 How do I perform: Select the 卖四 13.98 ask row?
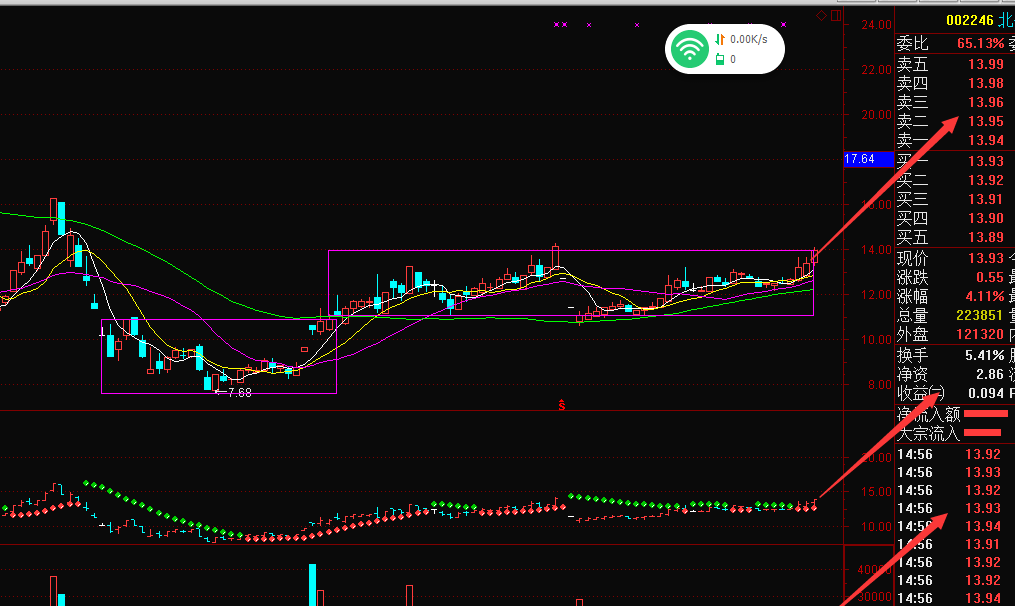pyautogui.click(x=950, y=83)
